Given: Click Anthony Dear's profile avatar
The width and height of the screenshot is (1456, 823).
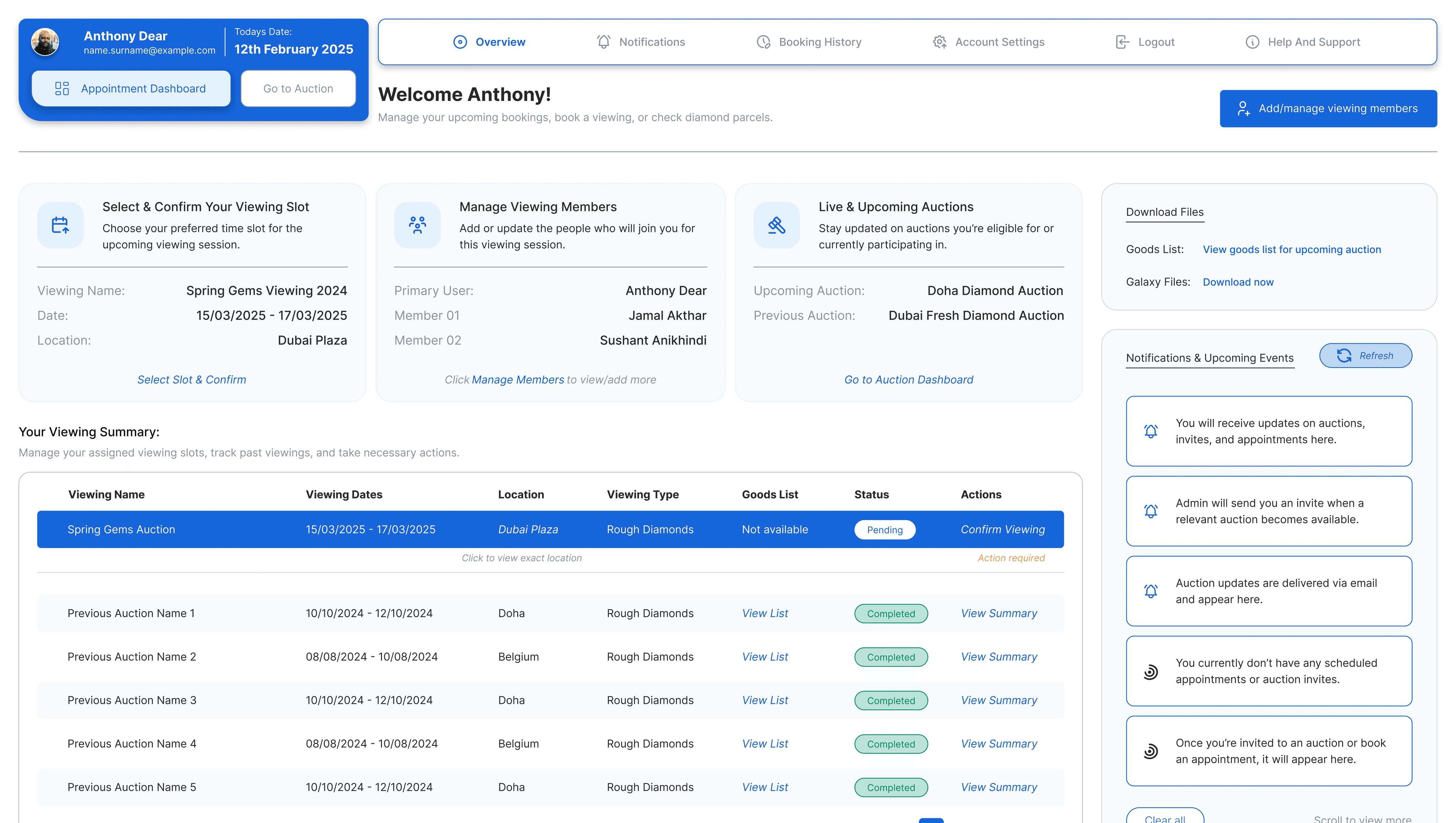Looking at the screenshot, I should 45,42.
